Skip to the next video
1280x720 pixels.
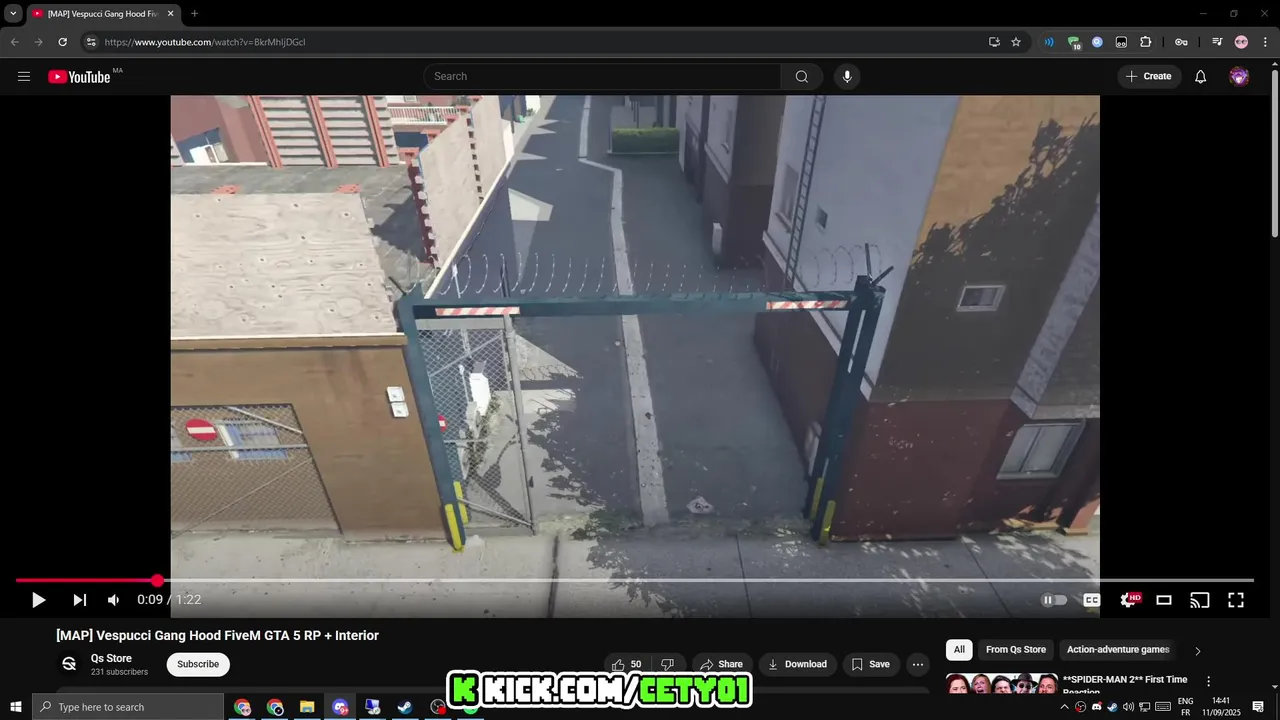coord(80,600)
